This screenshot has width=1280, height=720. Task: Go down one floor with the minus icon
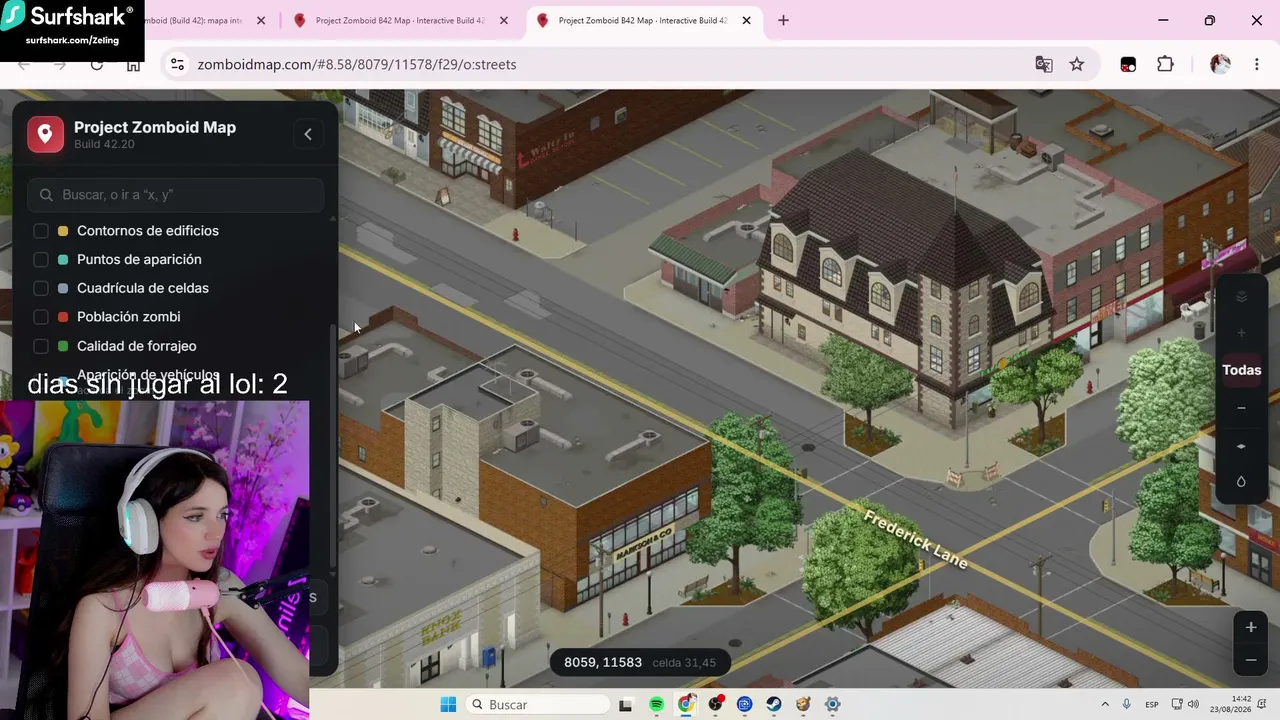tap(1241, 408)
